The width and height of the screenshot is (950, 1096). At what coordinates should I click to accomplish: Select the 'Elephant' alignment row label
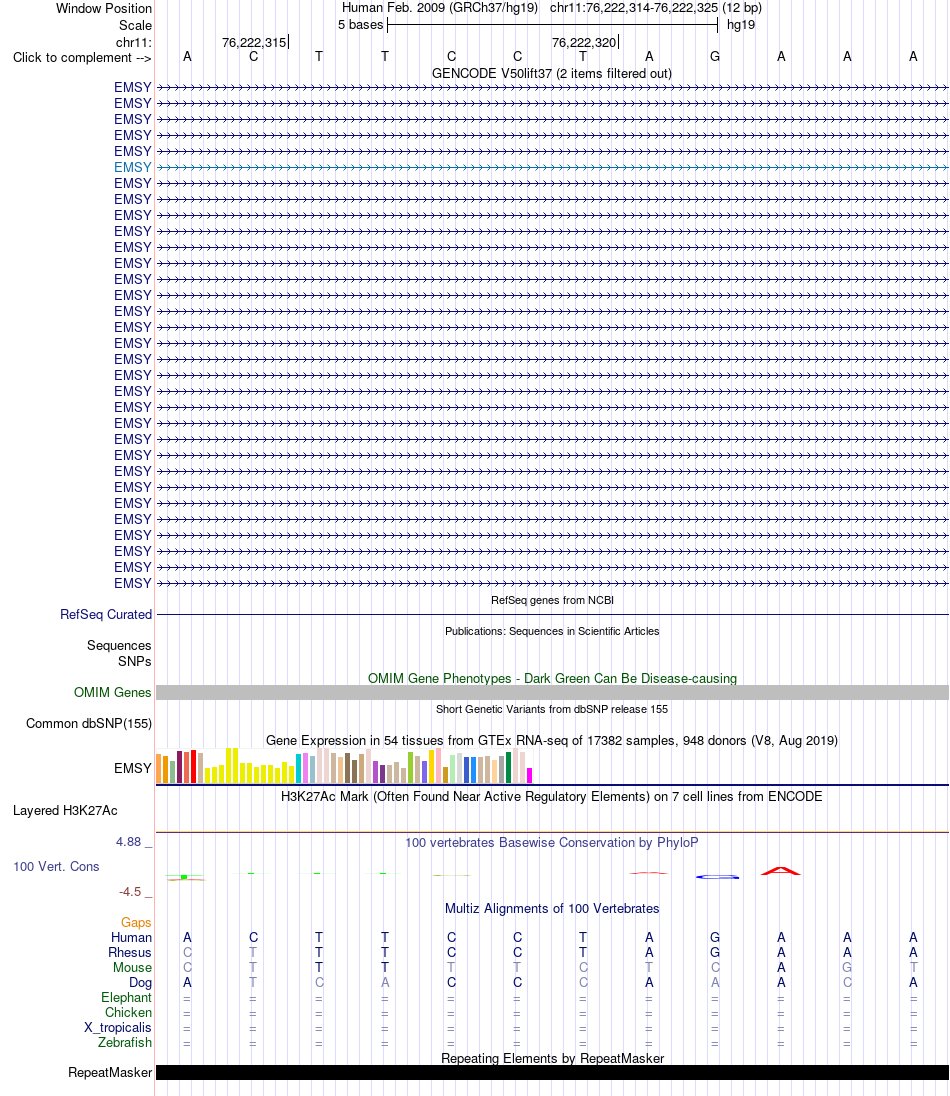127,997
